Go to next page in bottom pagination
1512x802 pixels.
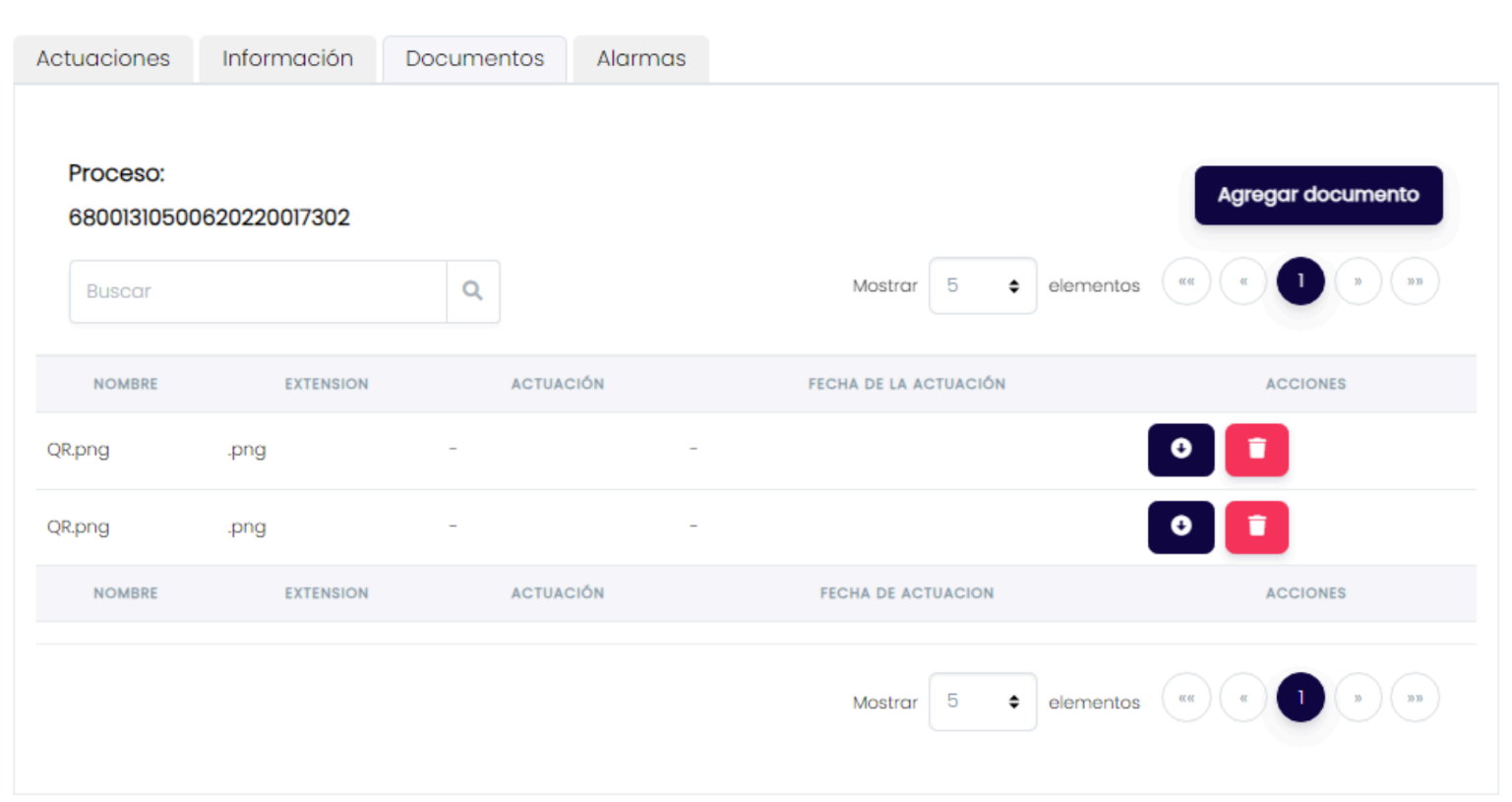[x=1358, y=698]
